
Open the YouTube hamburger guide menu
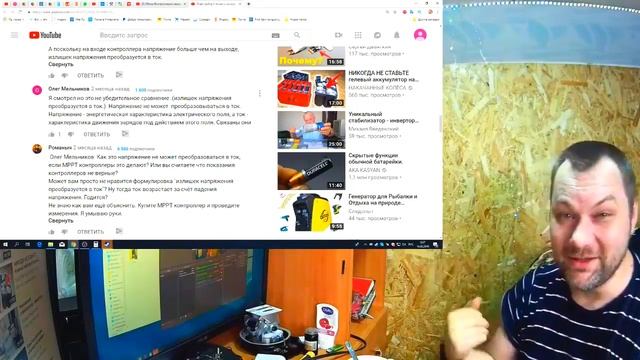[x=14, y=35]
